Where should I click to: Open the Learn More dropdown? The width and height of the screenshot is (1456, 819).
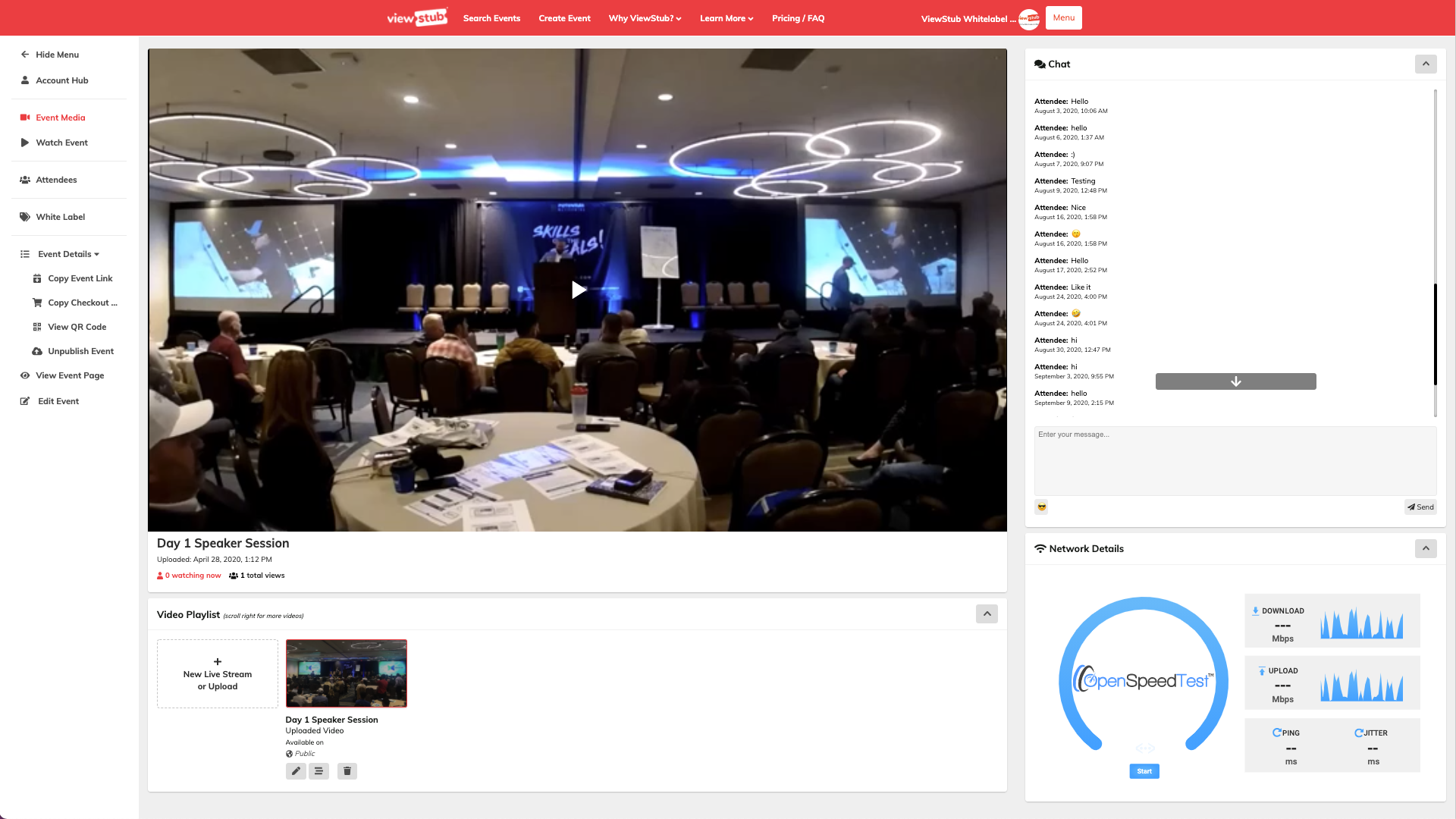tap(726, 18)
